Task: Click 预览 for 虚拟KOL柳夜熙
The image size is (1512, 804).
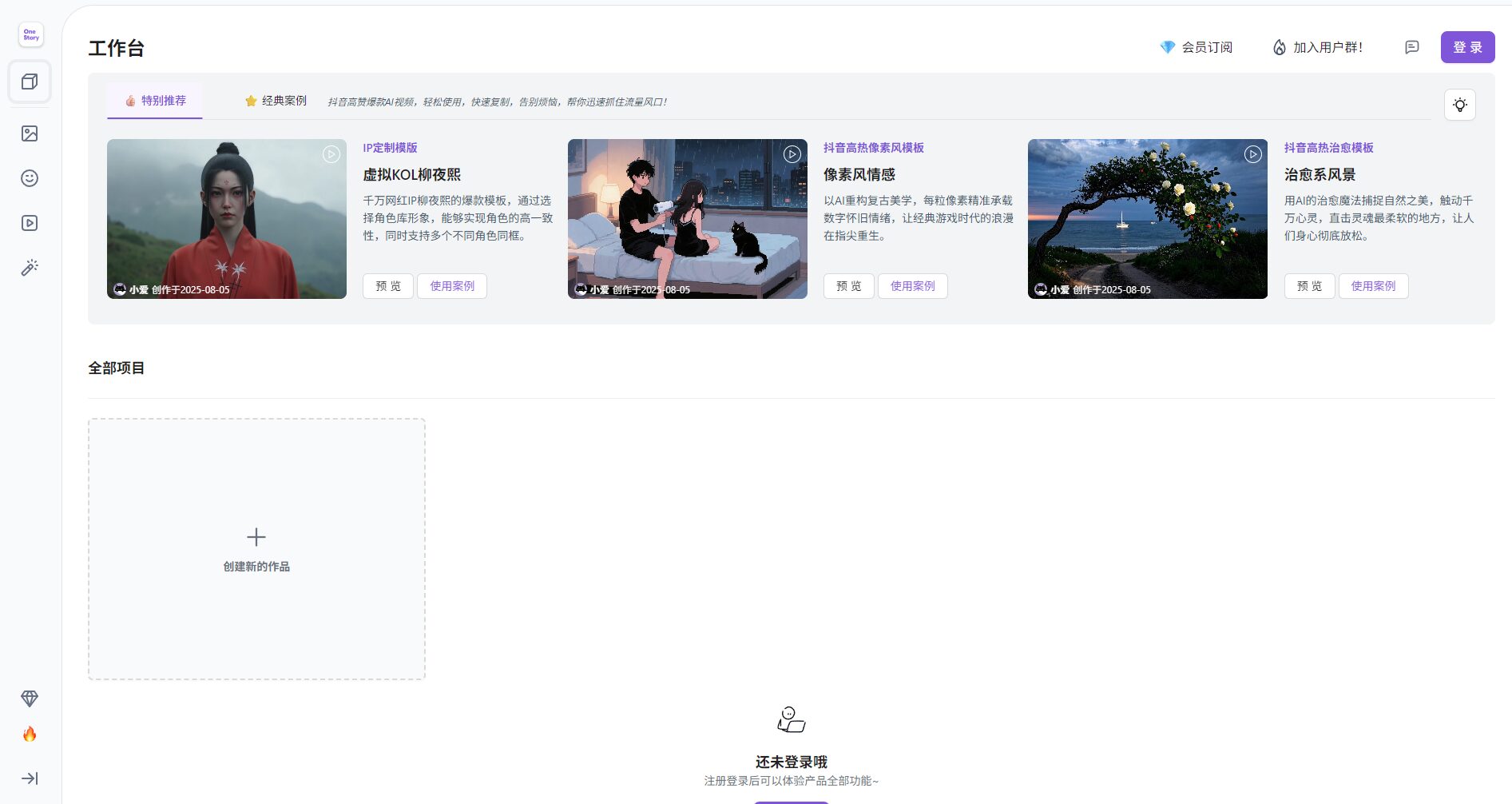Action: click(x=388, y=286)
